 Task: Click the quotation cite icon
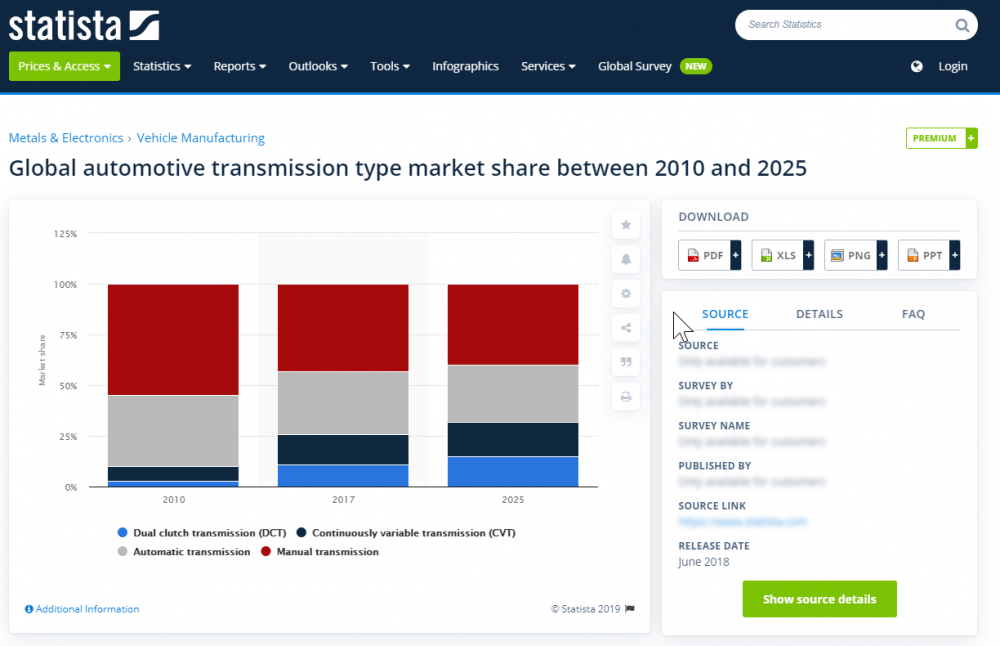pos(626,362)
